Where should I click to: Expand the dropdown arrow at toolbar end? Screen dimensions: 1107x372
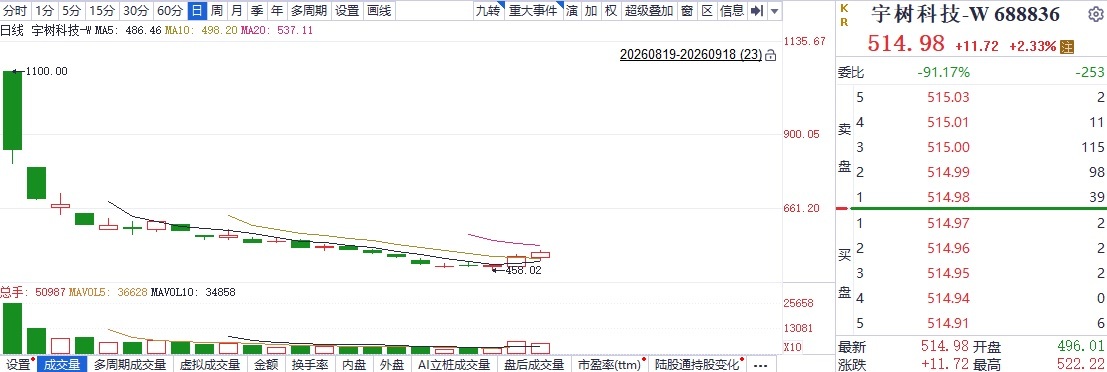click(x=775, y=11)
